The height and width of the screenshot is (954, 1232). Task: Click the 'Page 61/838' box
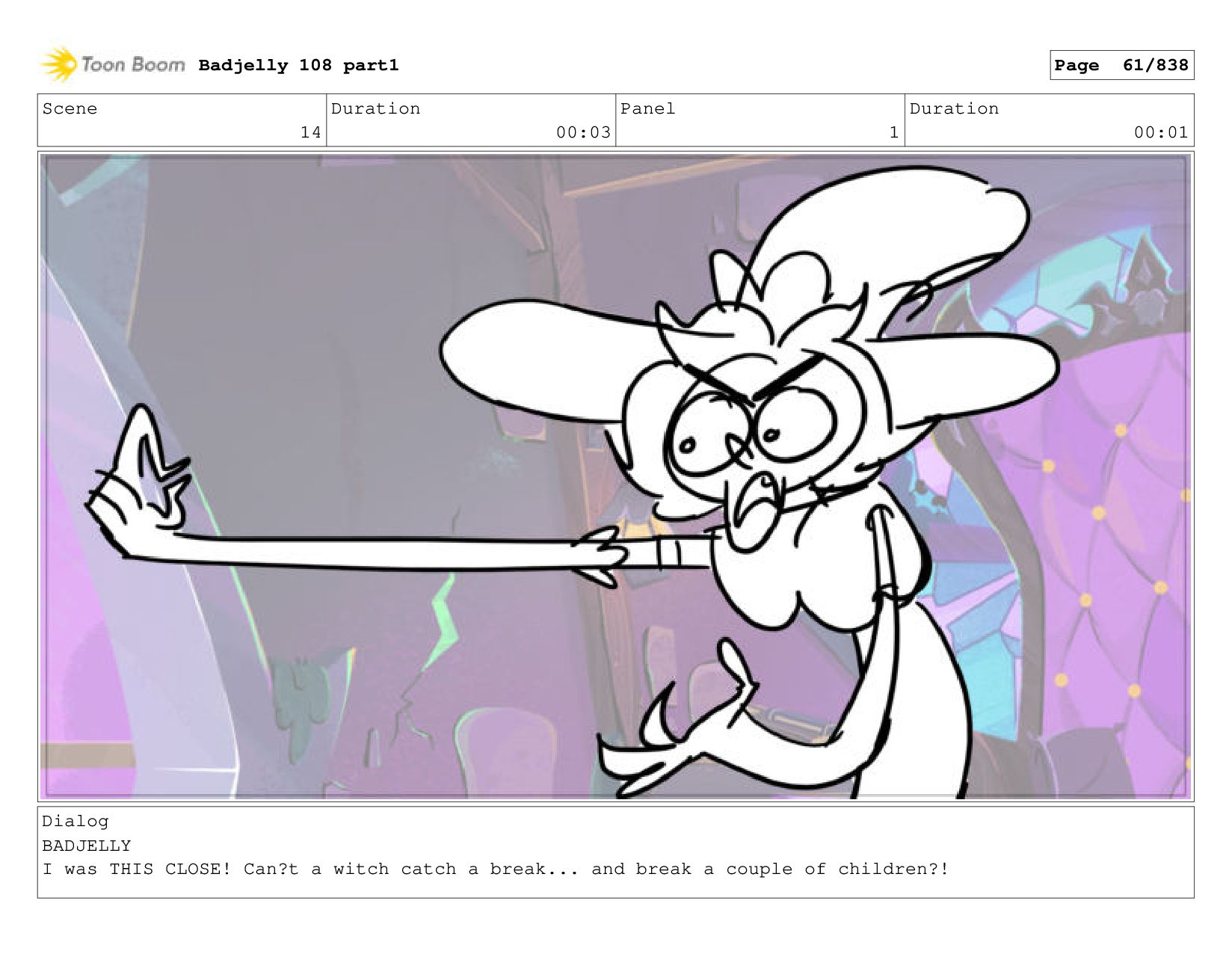1121,65
